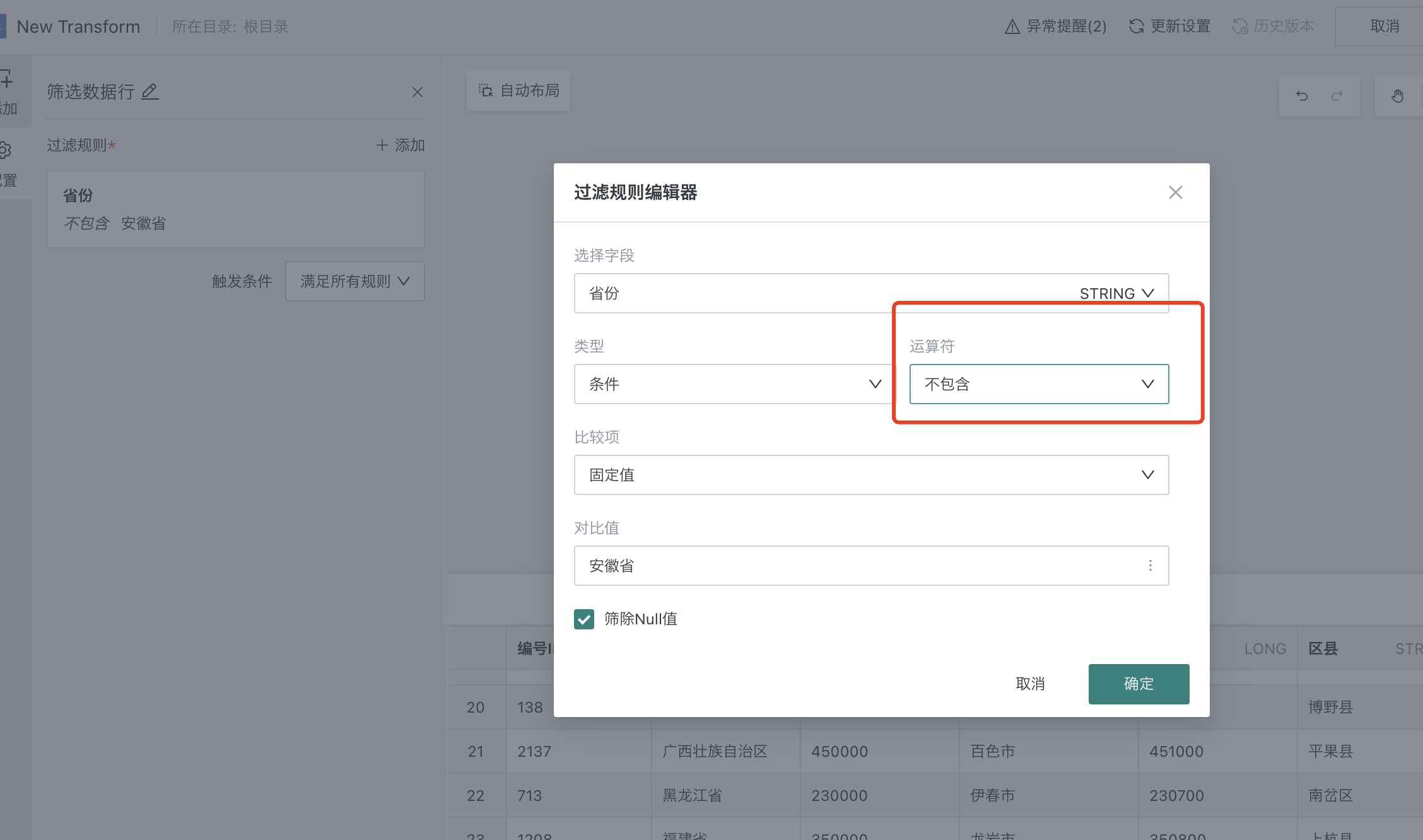Click the undo arrow icon

(x=1302, y=96)
